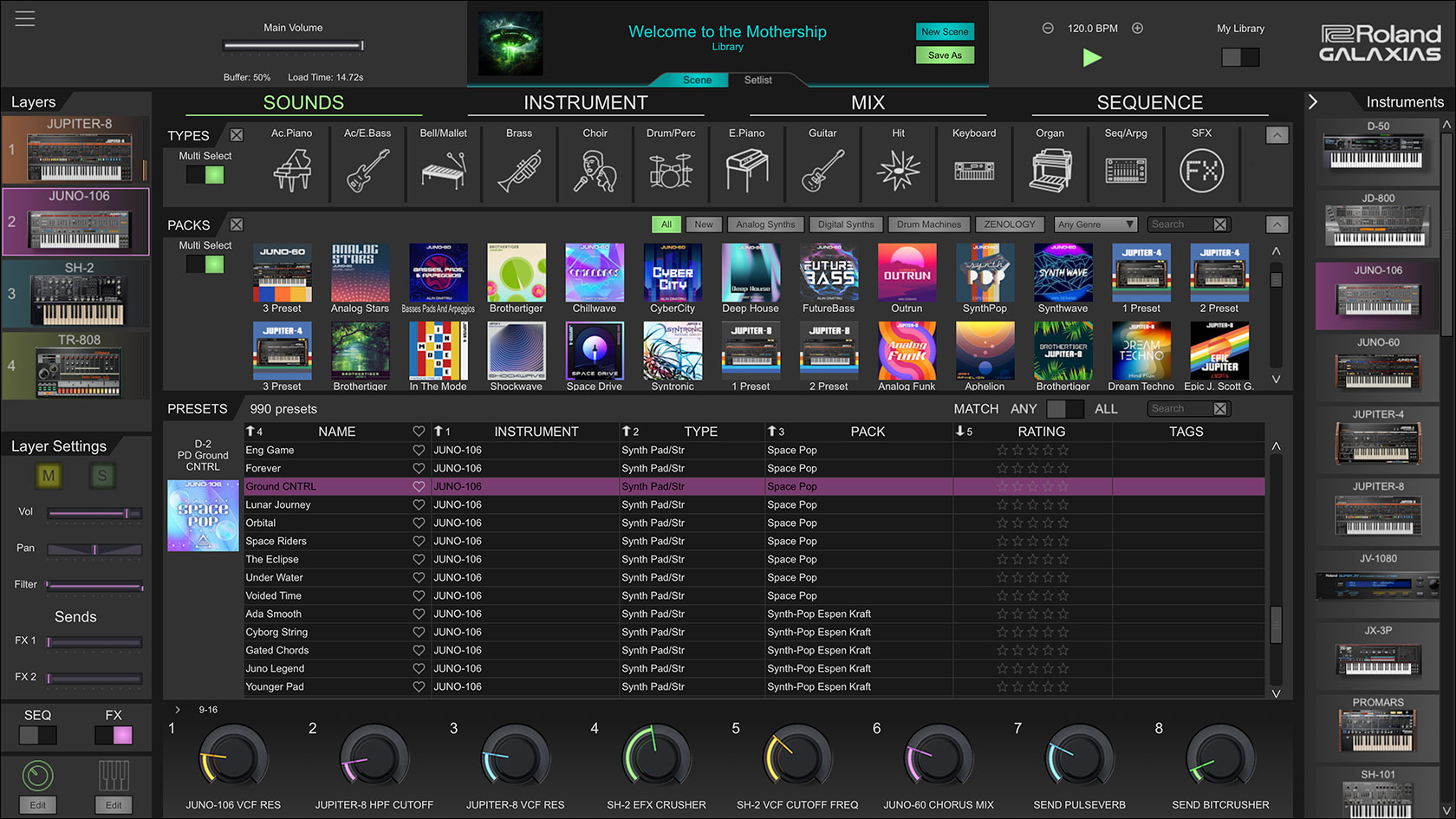Mute the layer with M button
The image size is (1456, 819).
[49, 475]
